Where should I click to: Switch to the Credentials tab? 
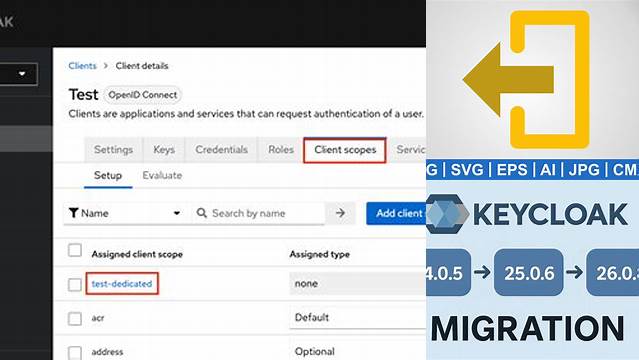222,150
